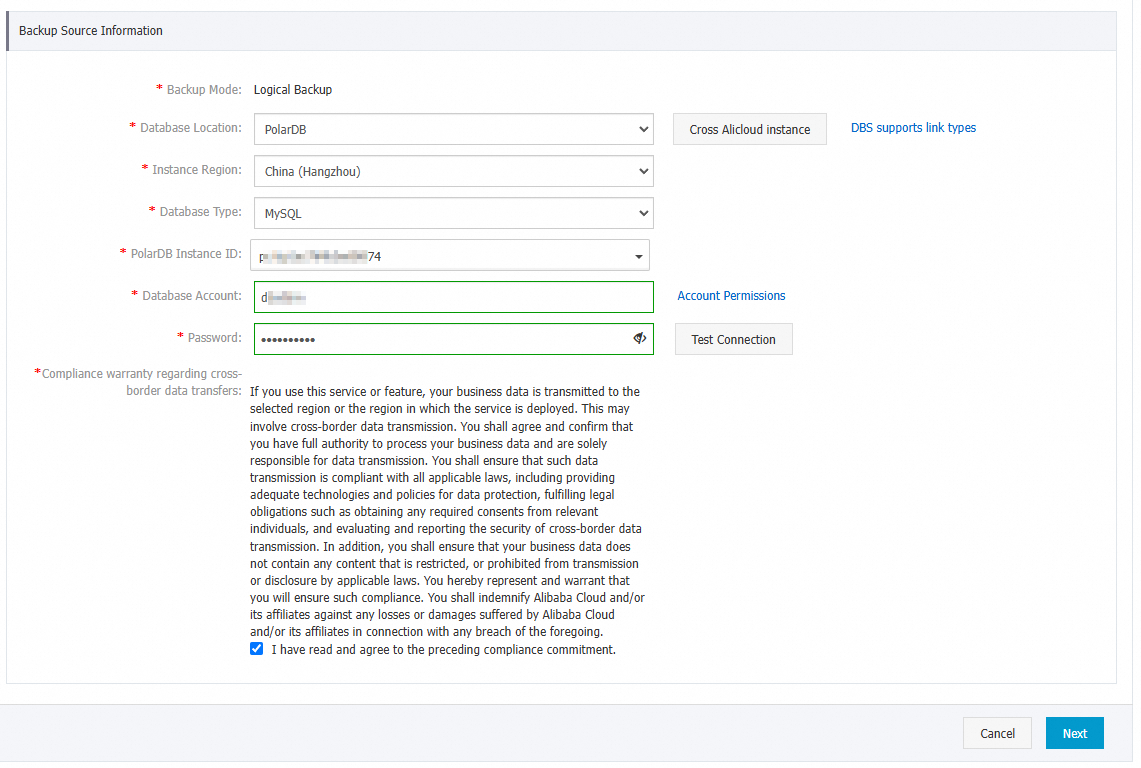Open the Database Location dropdown
This screenshot has height=768, width=1141.
pos(453,129)
